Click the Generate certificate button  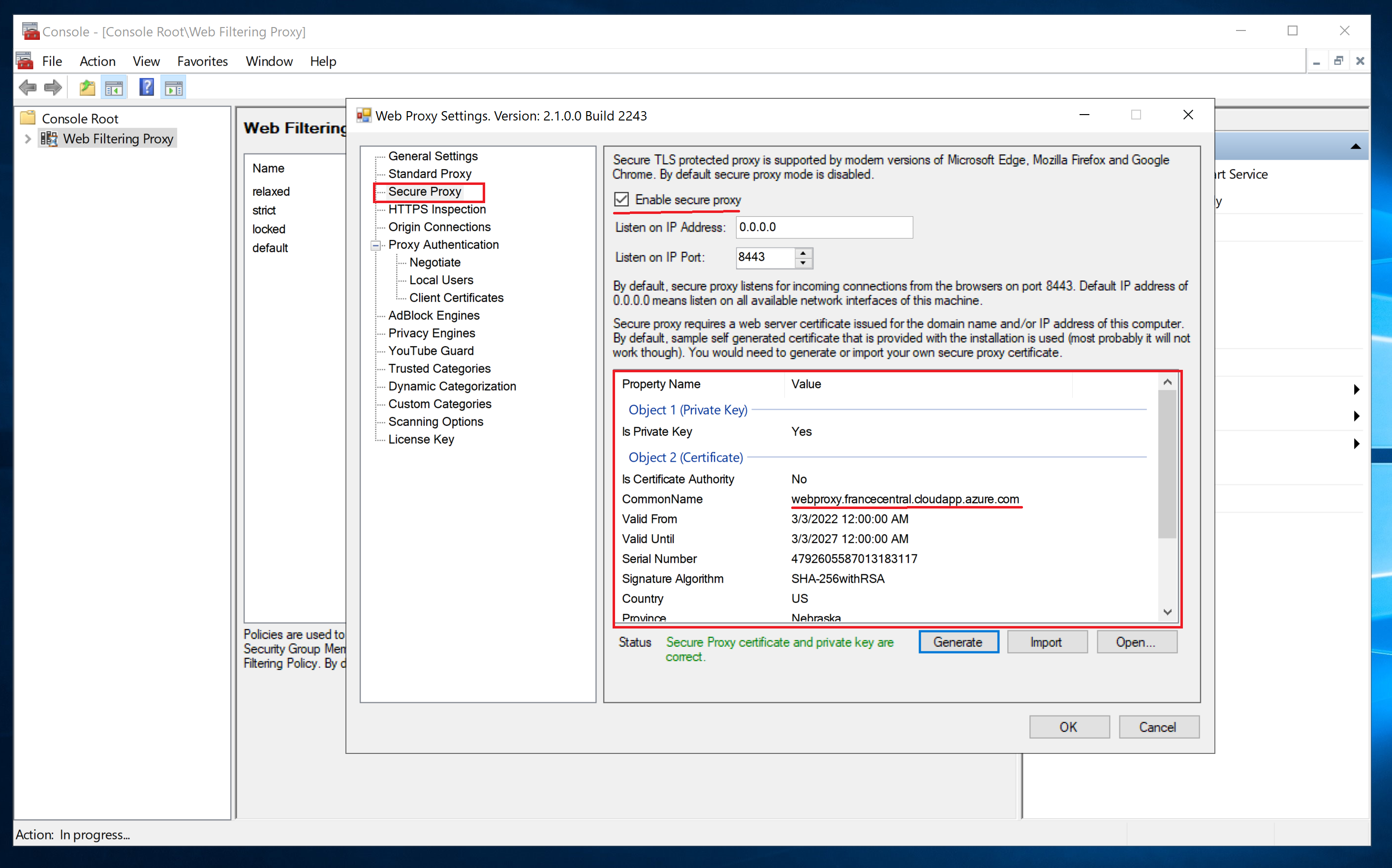coord(959,642)
